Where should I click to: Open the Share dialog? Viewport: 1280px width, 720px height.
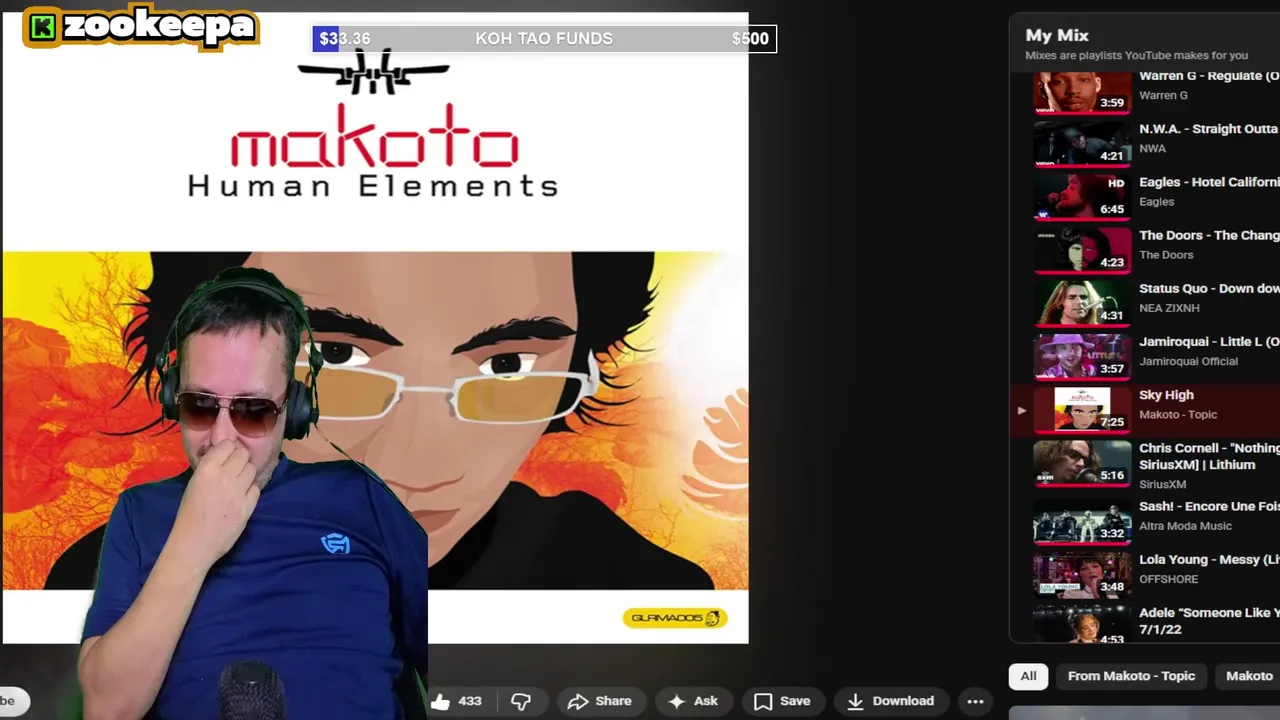pos(600,701)
